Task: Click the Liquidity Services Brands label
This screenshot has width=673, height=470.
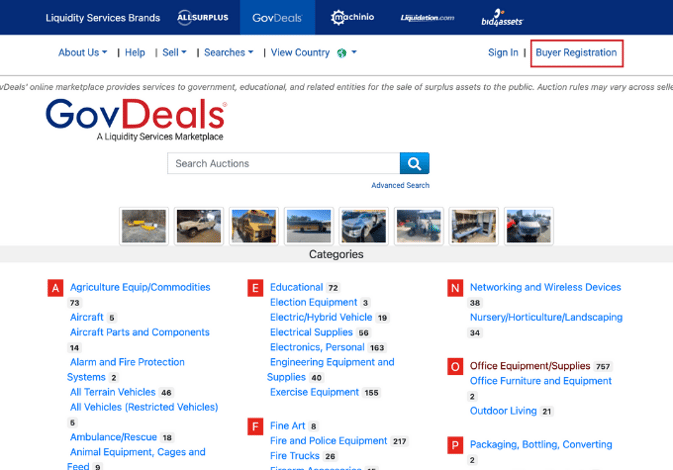Action: [103, 18]
